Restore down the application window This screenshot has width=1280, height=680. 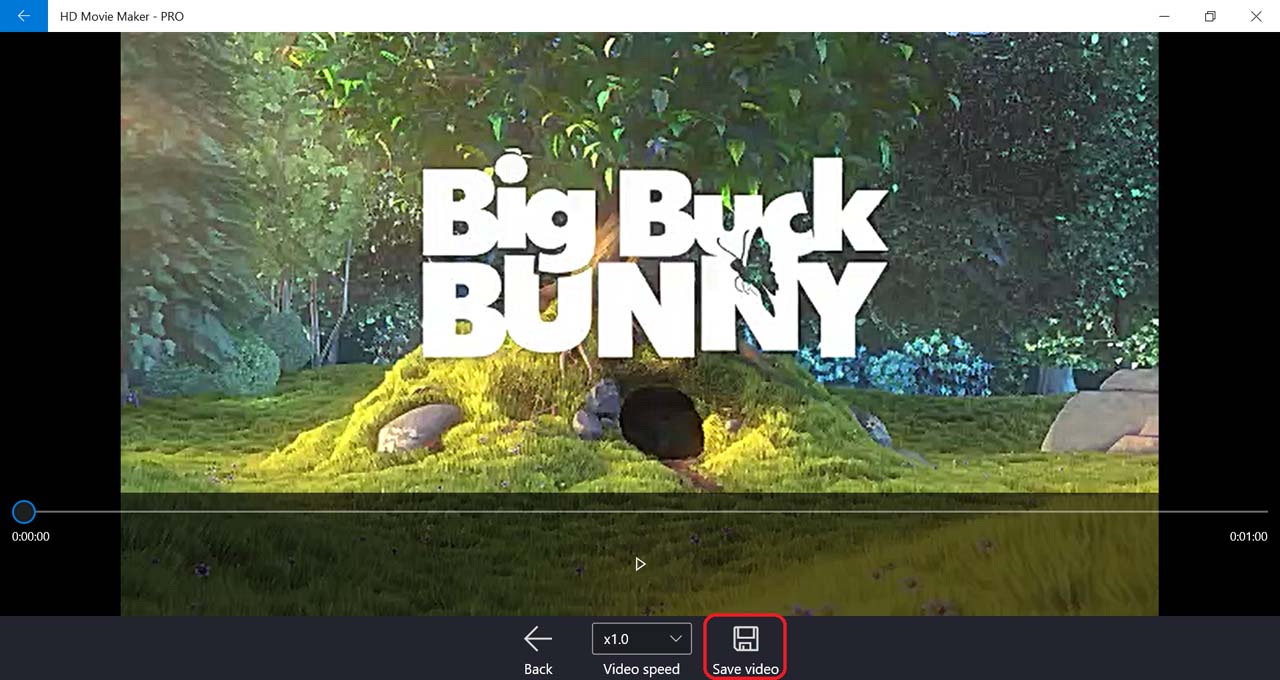[x=1210, y=16]
